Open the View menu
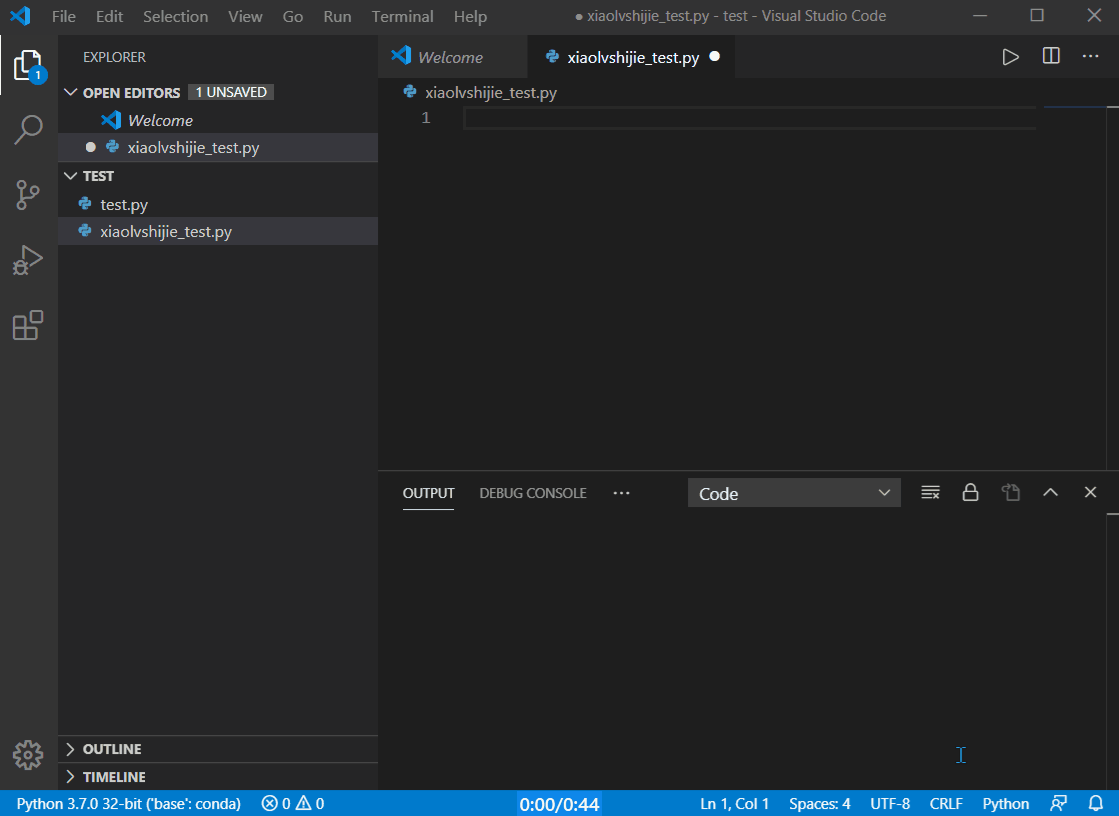The height and width of the screenshot is (816, 1119). pyautogui.click(x=245, y=16)
